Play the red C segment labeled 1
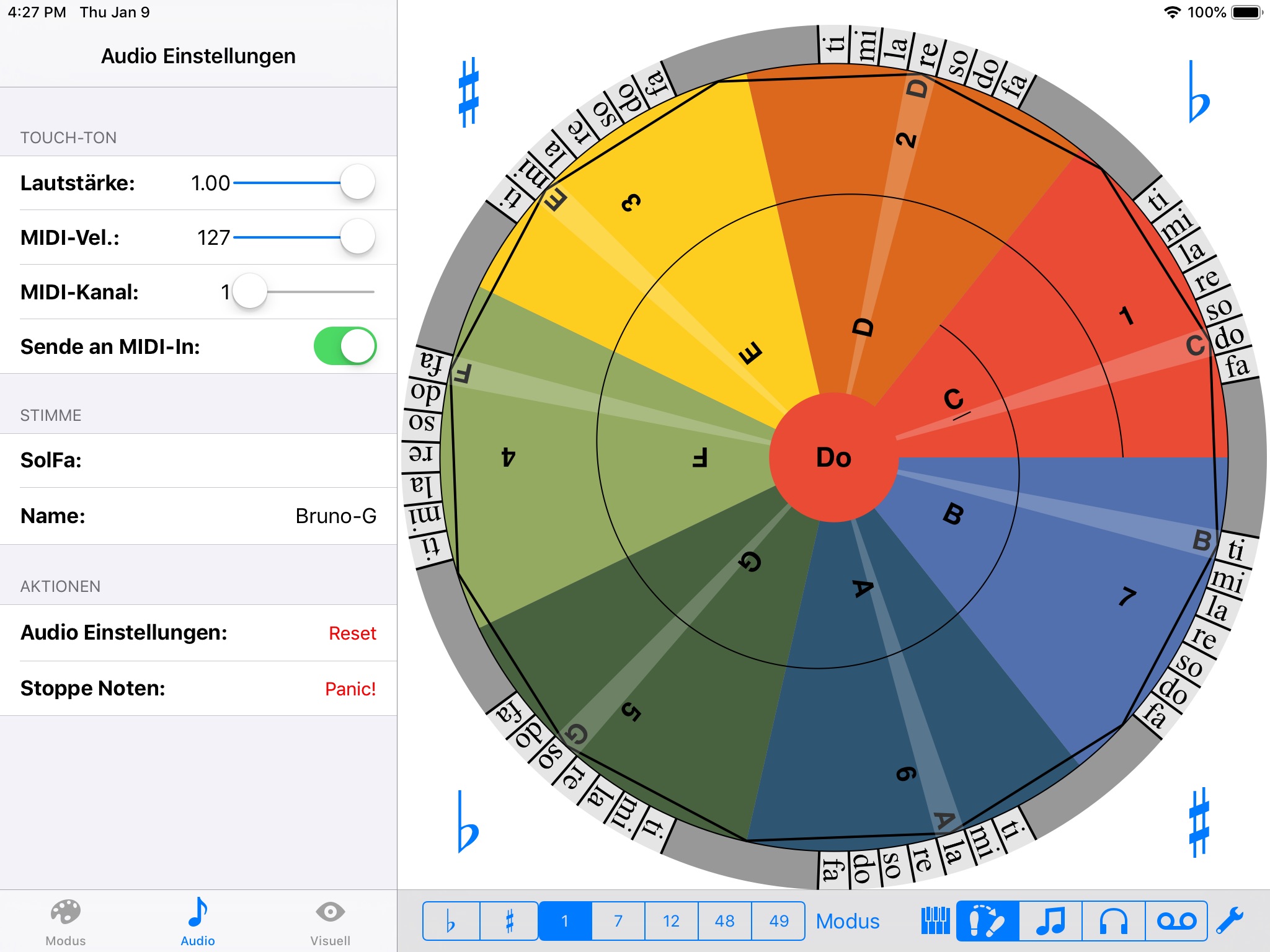 (1127, 316)
